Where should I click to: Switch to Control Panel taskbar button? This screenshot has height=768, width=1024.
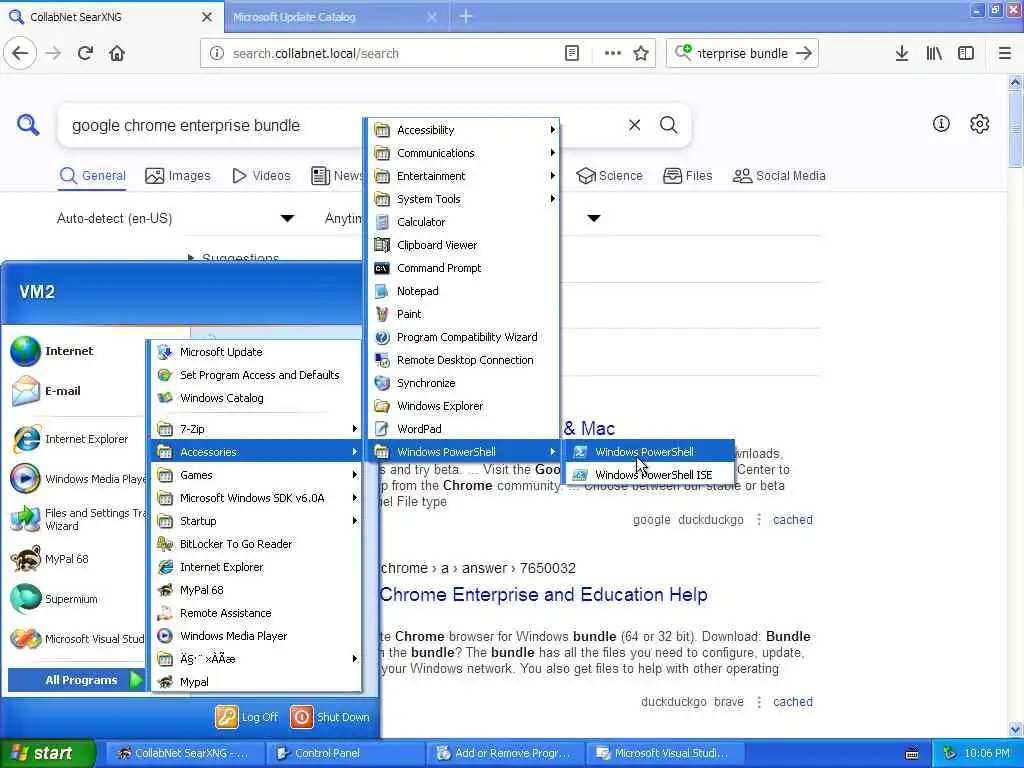pos(345,753)
